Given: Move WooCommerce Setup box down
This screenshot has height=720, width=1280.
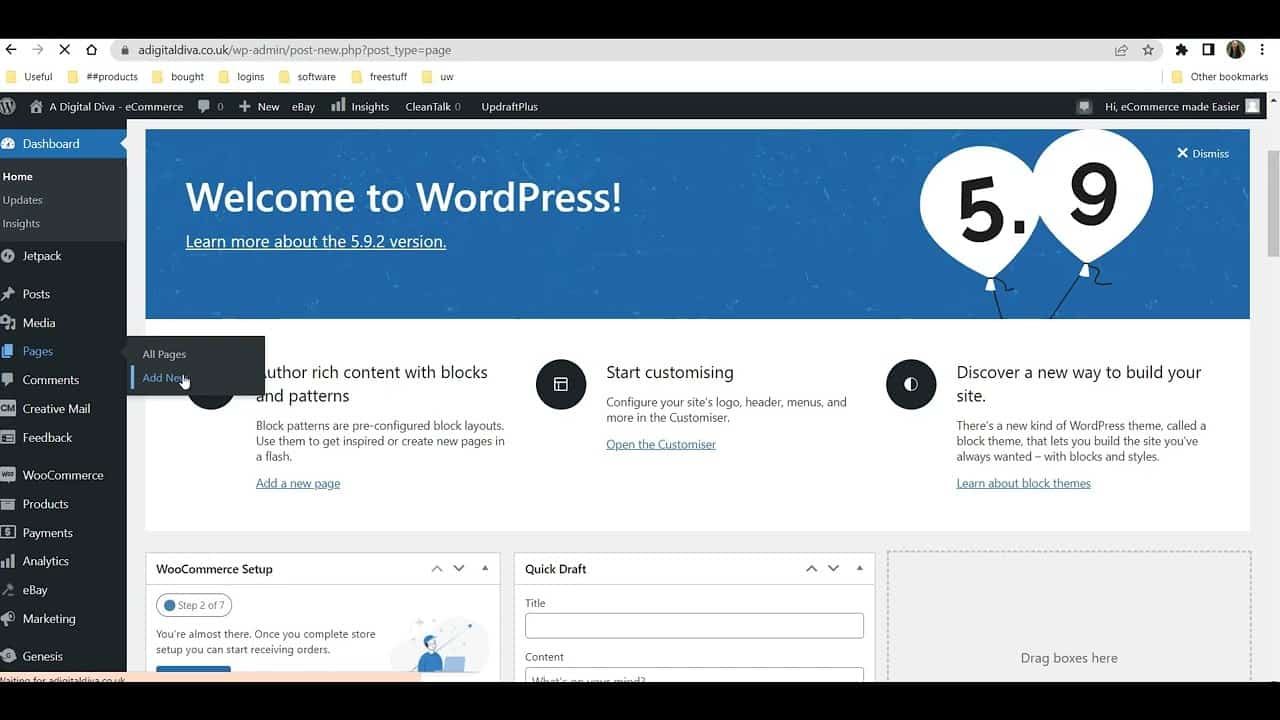Looking at the screenshot, I should pyautogui.click(x=459, y=568).
